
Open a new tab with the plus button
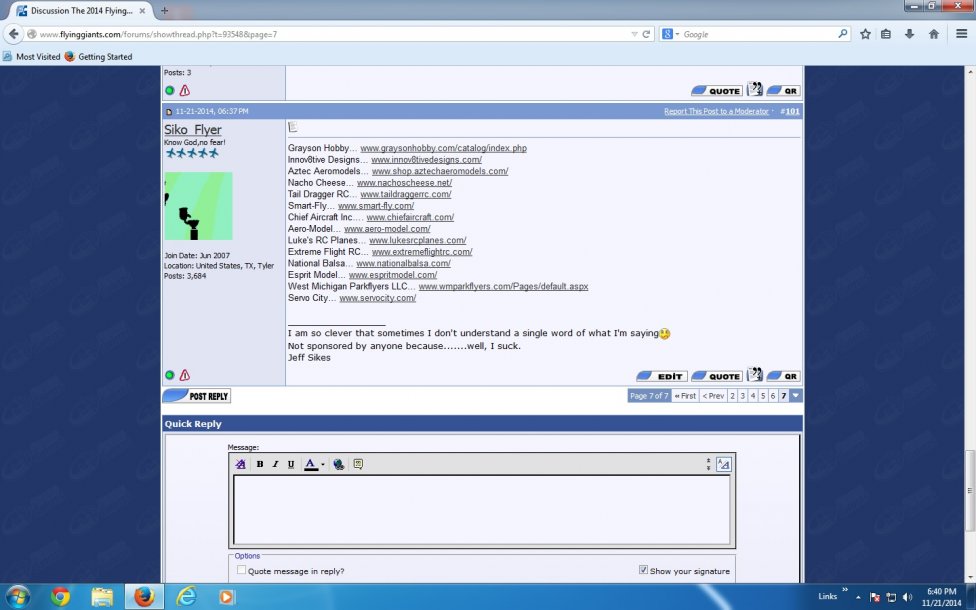tap(164, 11)
